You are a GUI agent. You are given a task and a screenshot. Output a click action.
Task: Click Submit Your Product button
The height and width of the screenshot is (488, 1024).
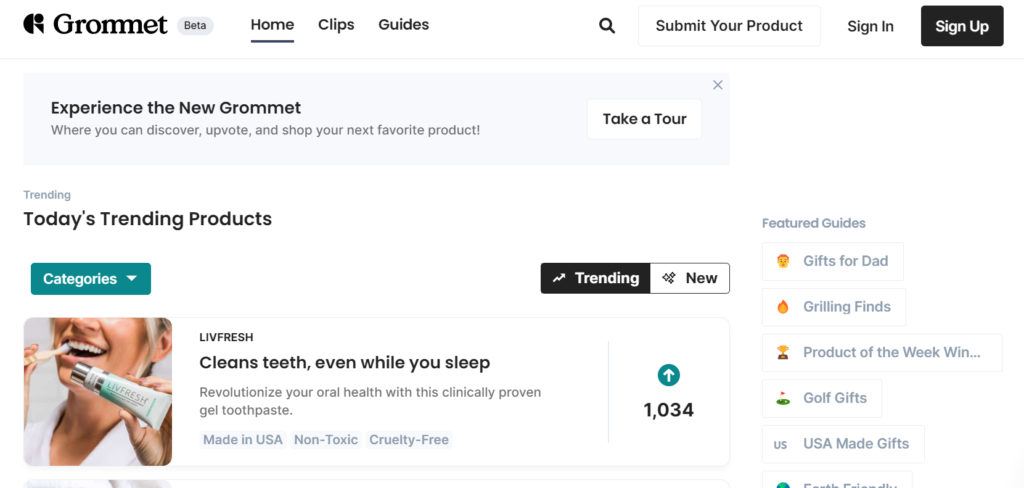click(x=729, y=26)
